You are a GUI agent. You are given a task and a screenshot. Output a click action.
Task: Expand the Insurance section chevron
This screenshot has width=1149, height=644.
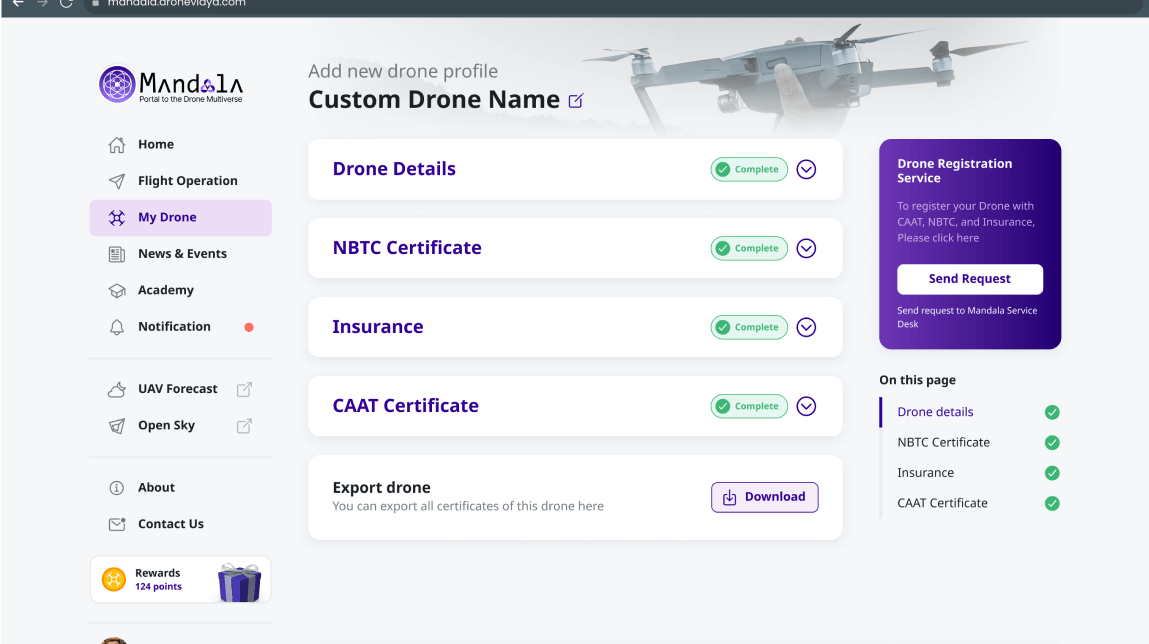(806, 327)
